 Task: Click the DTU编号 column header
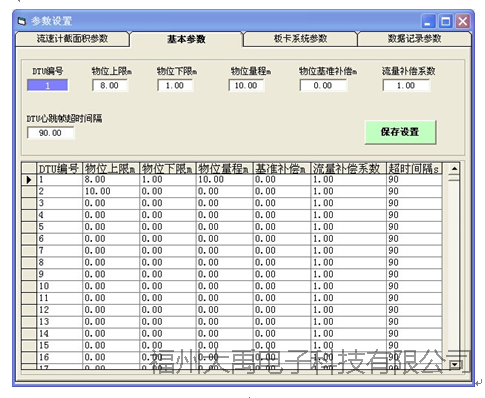(x=59, y=168)
